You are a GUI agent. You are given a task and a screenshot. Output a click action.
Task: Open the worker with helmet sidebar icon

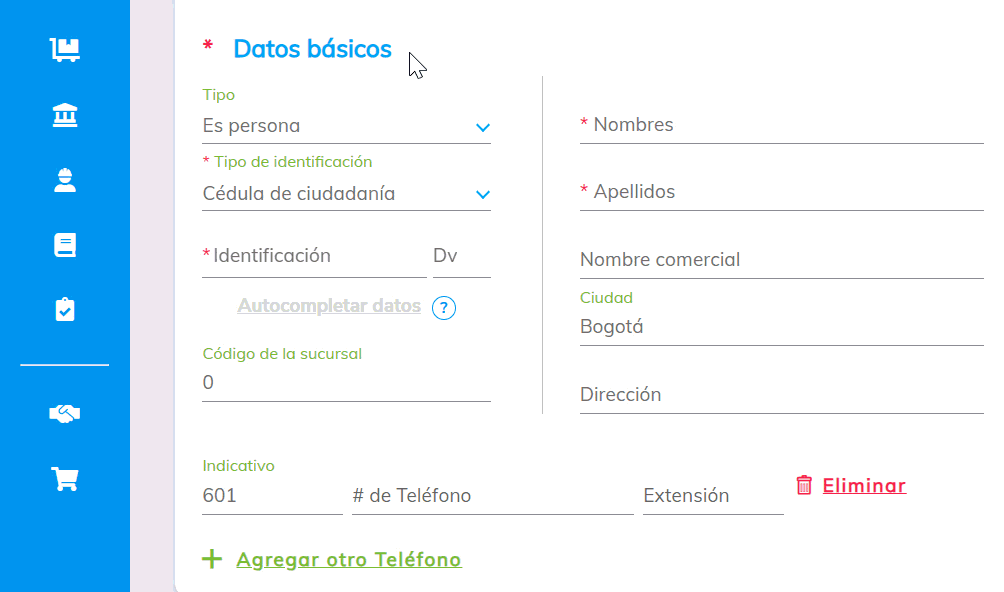click(x=65, y=180)
